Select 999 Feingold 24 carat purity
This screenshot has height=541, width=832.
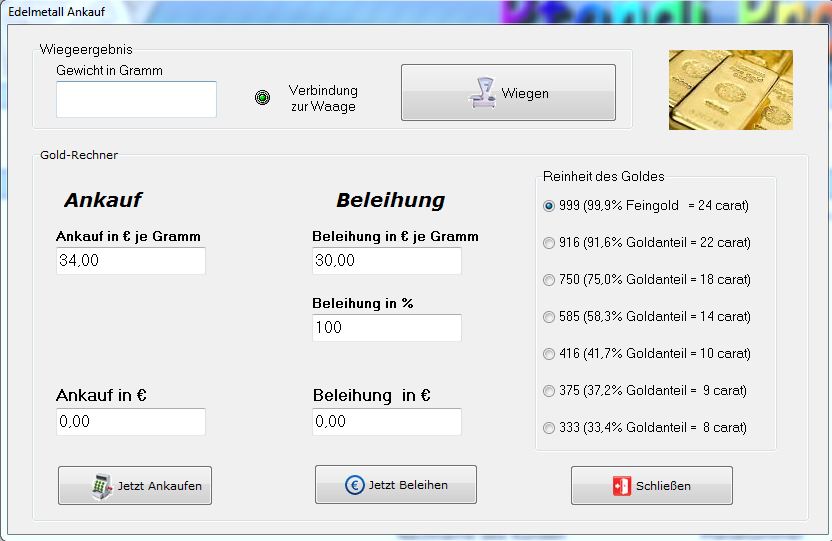tap(548, 206)
